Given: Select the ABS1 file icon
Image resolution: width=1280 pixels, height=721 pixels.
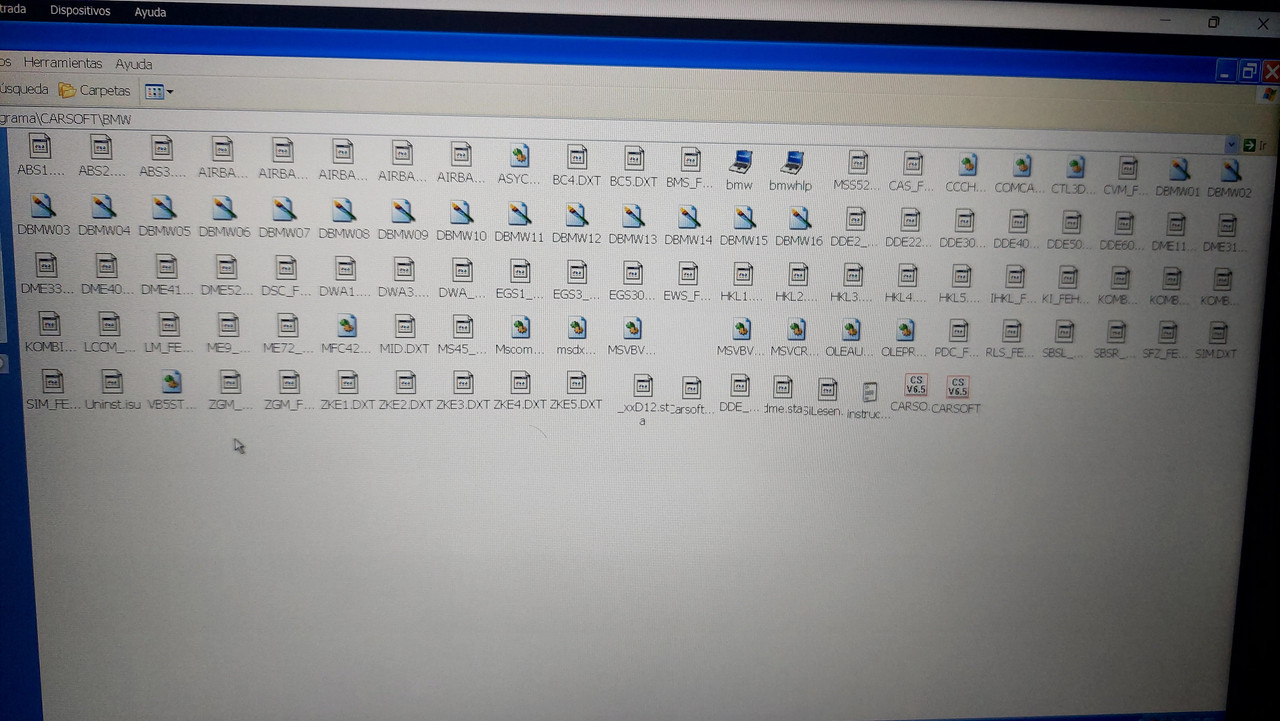Looking at the screenshot, I should click(40, 147).
